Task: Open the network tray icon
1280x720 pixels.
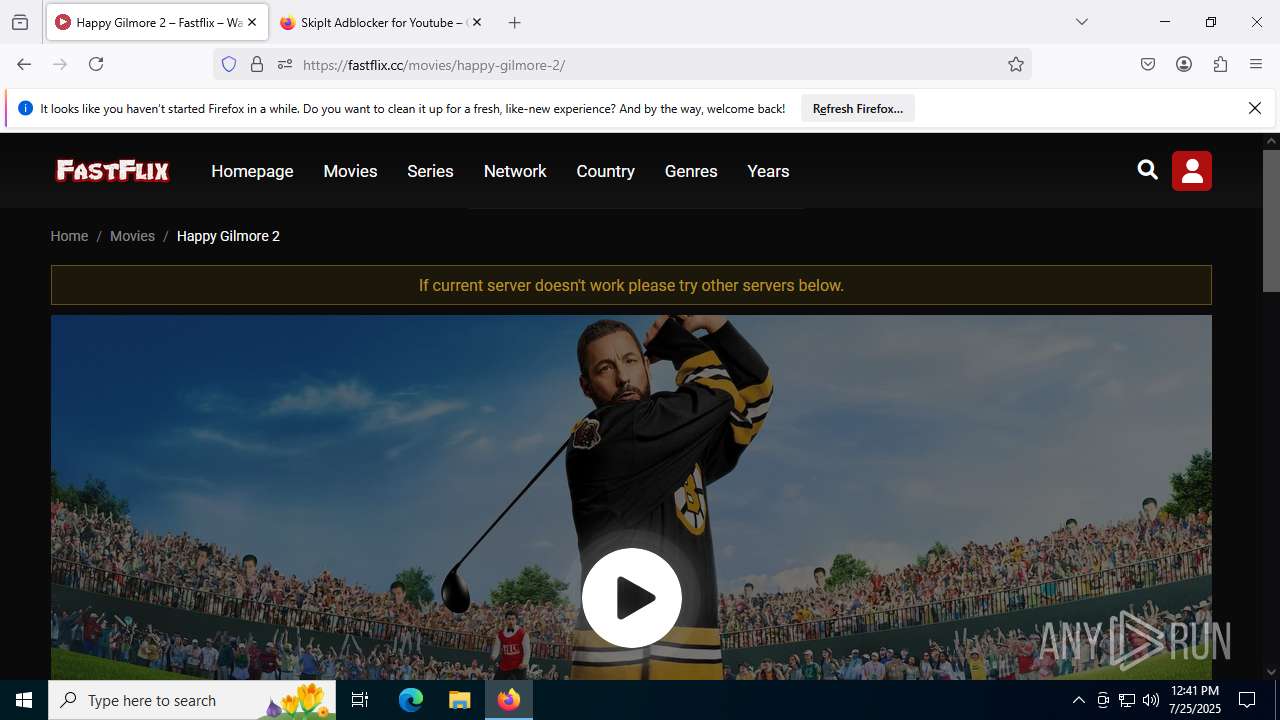Action: 1127,700
